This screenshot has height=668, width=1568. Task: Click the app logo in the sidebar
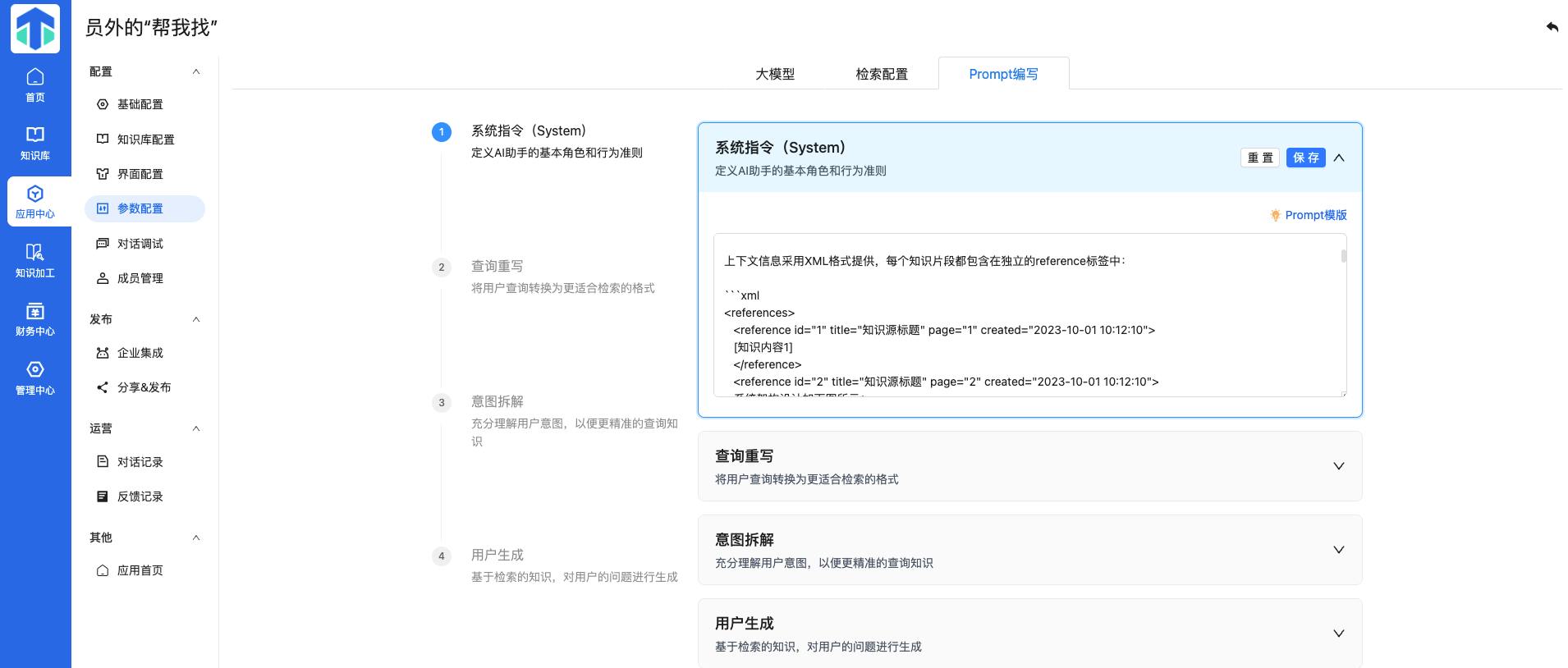(x=35, y=29)
